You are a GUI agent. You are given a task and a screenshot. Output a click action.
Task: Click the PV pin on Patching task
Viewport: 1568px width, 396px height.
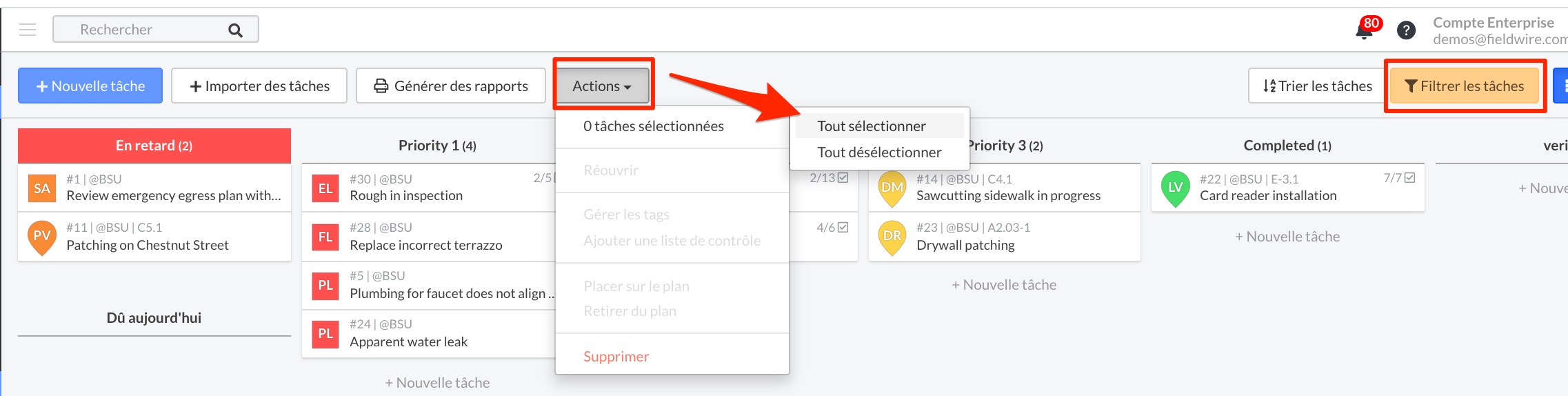(x=42, y=237)
